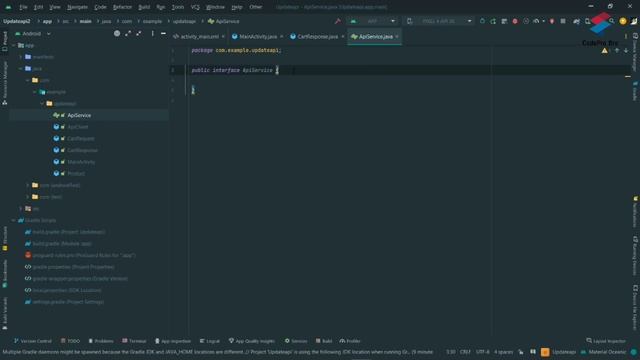
Task: Click Select Opened File target icon
Action: point(117,33)
